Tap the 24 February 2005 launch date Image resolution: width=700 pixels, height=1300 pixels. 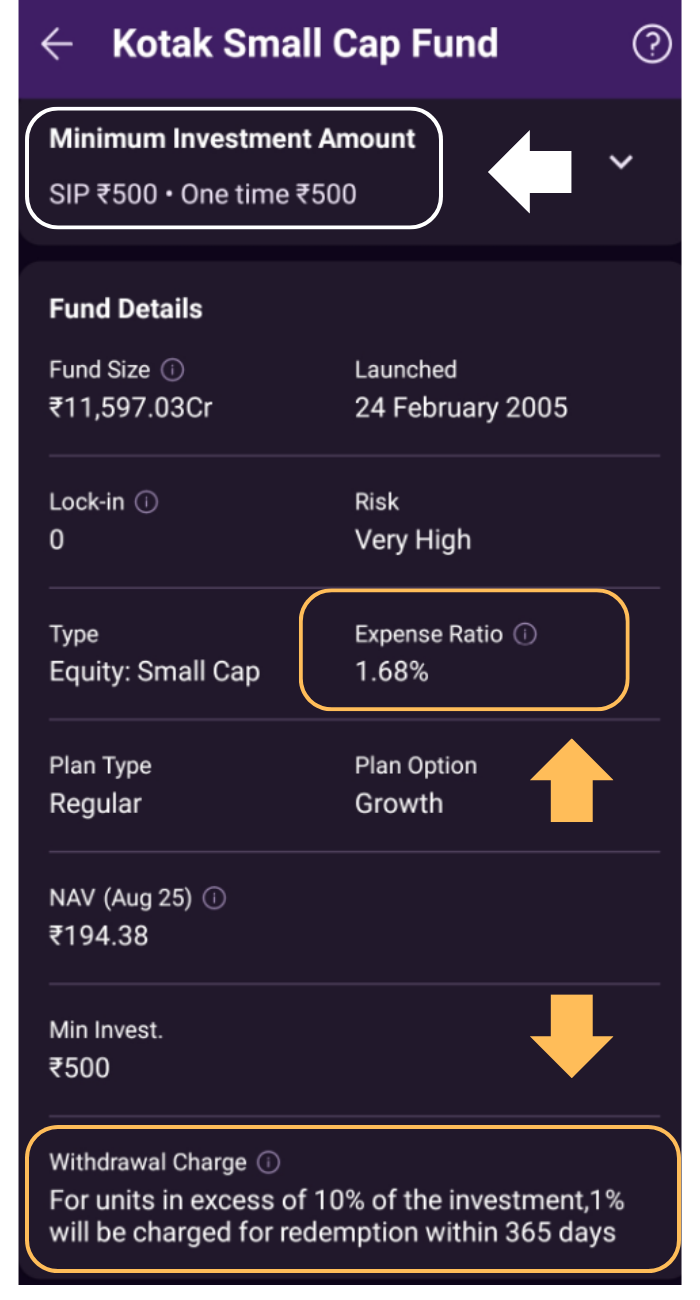[461, 408]
